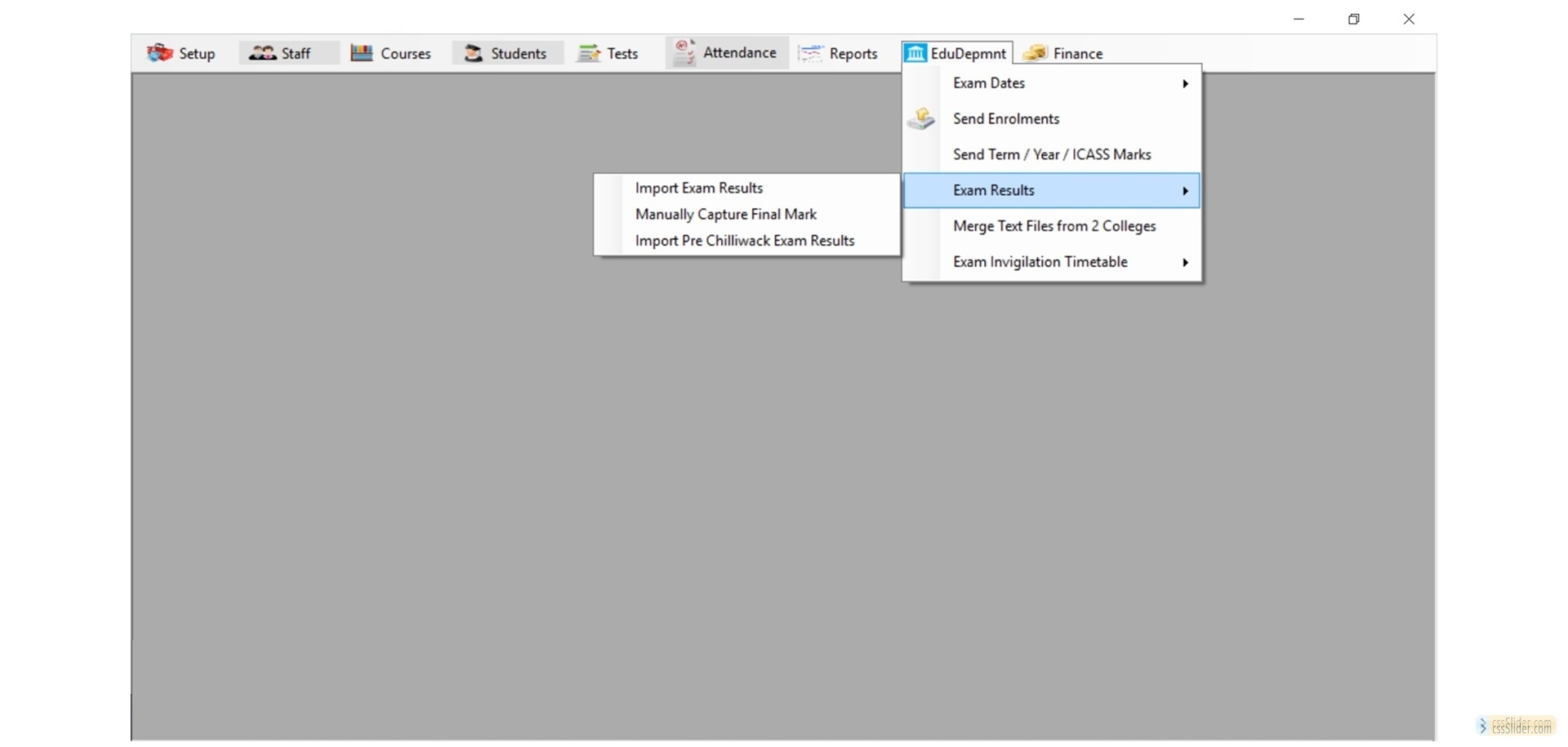1568x747 pixels.
Task: Click the EduDepmnt building icon
Action: [915, 53]
